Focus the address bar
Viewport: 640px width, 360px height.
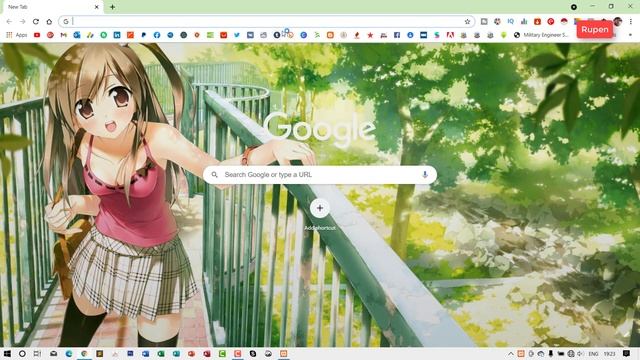point(266,22)
